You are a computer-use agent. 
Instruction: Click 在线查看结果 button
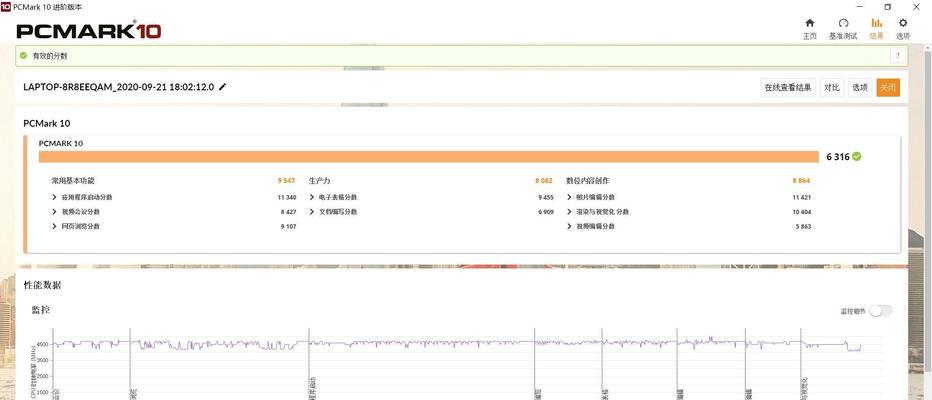pyautogui.click(x=788, y=87)
